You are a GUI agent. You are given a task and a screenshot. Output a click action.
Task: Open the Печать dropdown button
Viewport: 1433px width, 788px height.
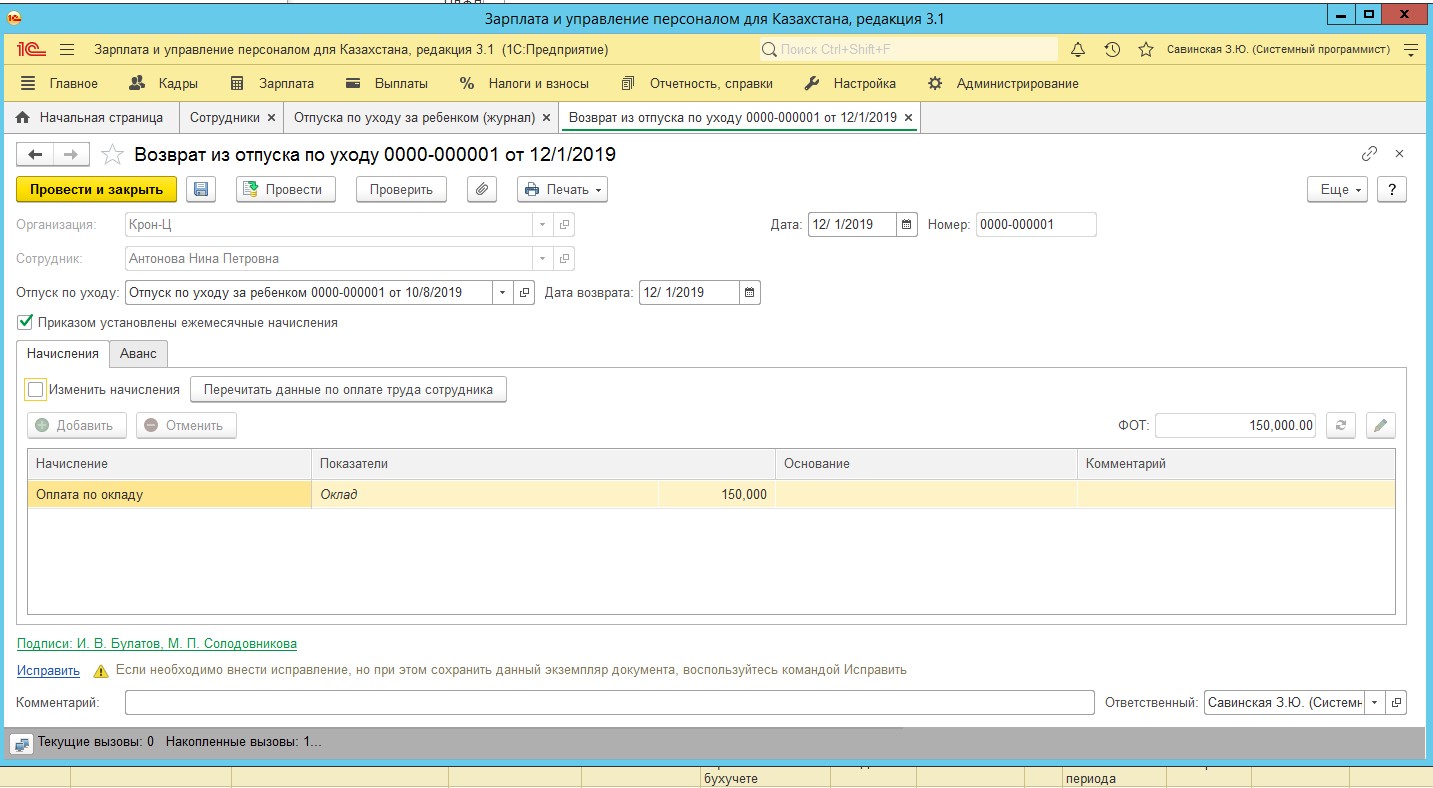(562, 189)
